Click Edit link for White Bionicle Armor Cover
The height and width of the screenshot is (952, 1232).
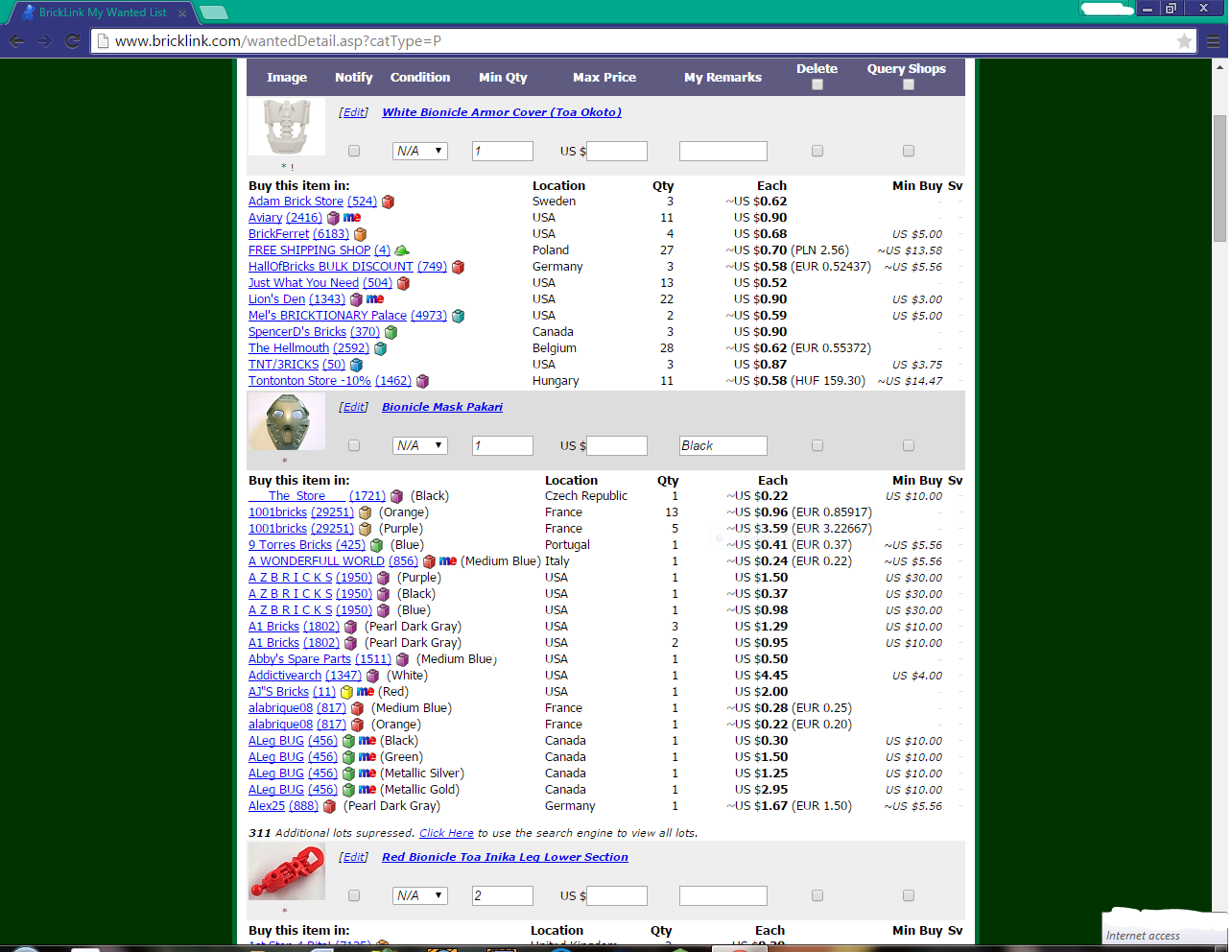354,112
